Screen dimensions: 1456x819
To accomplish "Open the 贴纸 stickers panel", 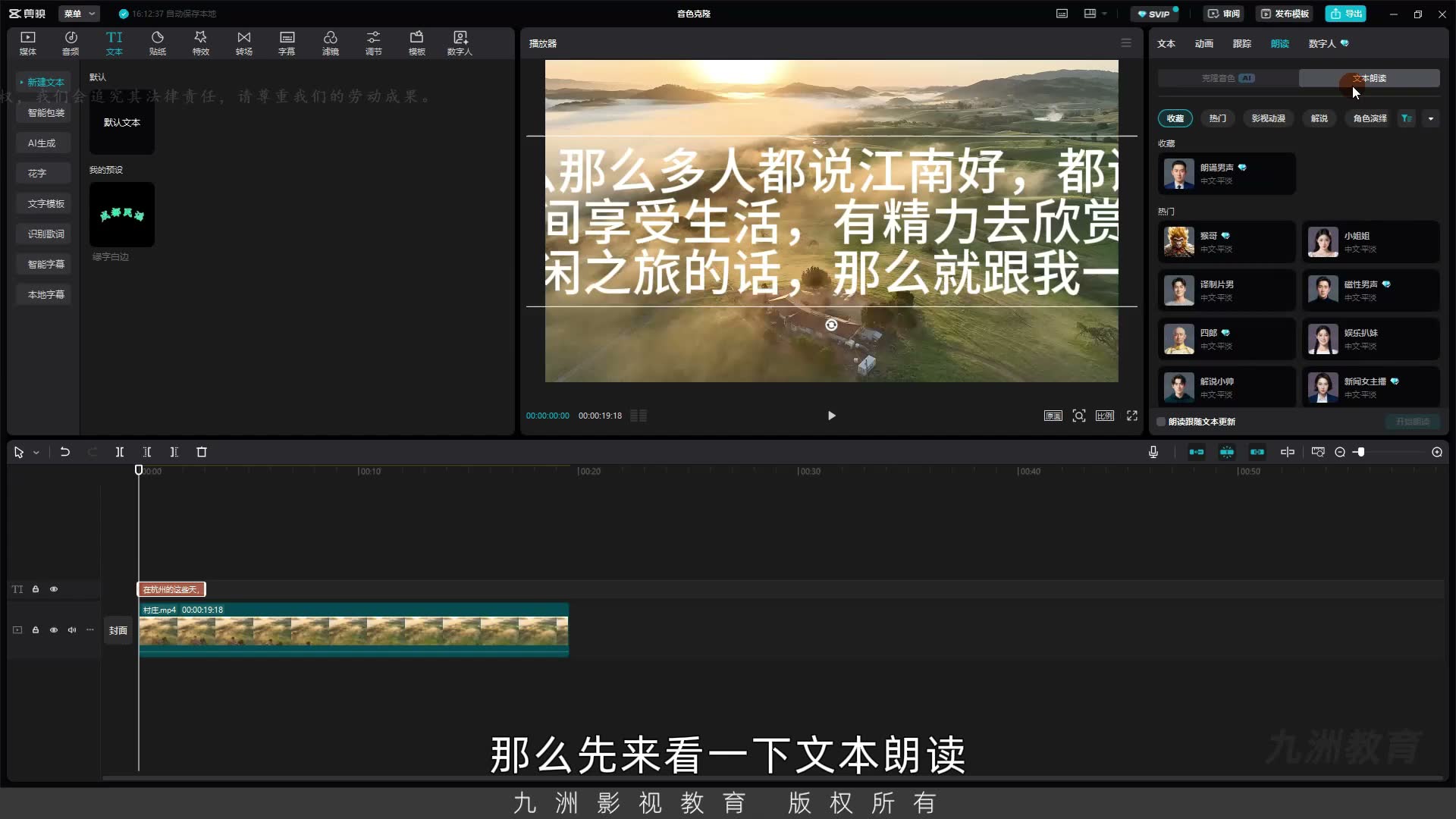I will [158, 43].
